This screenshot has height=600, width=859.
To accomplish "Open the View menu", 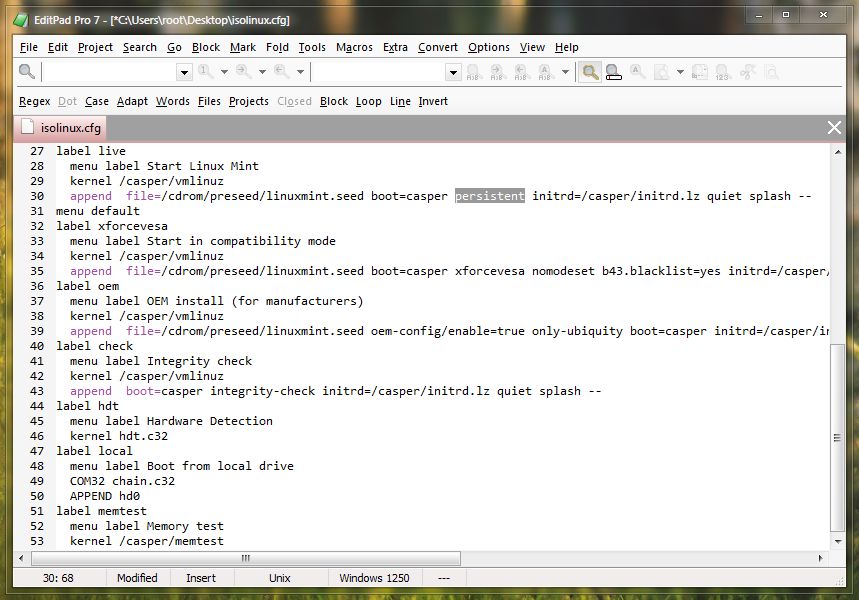I will 532,48.
